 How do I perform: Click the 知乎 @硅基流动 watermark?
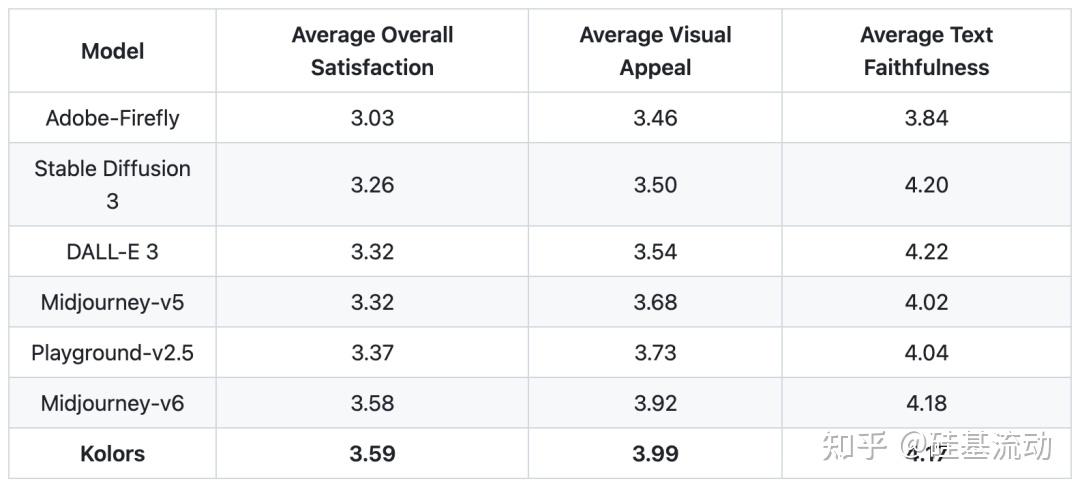[936, 446]
